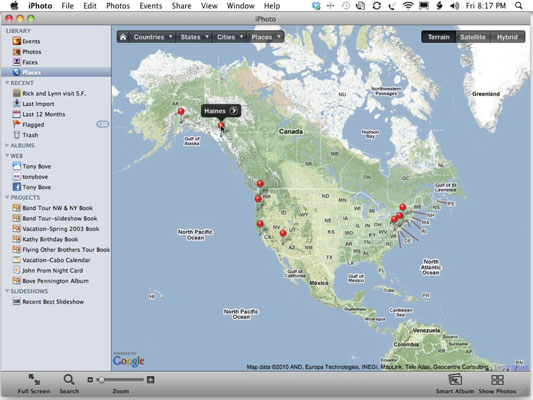This screenshot has height=400, width=533.
Task: Open John Prom Night Card project
Action: pyautogui.click(x=52, y=271)
